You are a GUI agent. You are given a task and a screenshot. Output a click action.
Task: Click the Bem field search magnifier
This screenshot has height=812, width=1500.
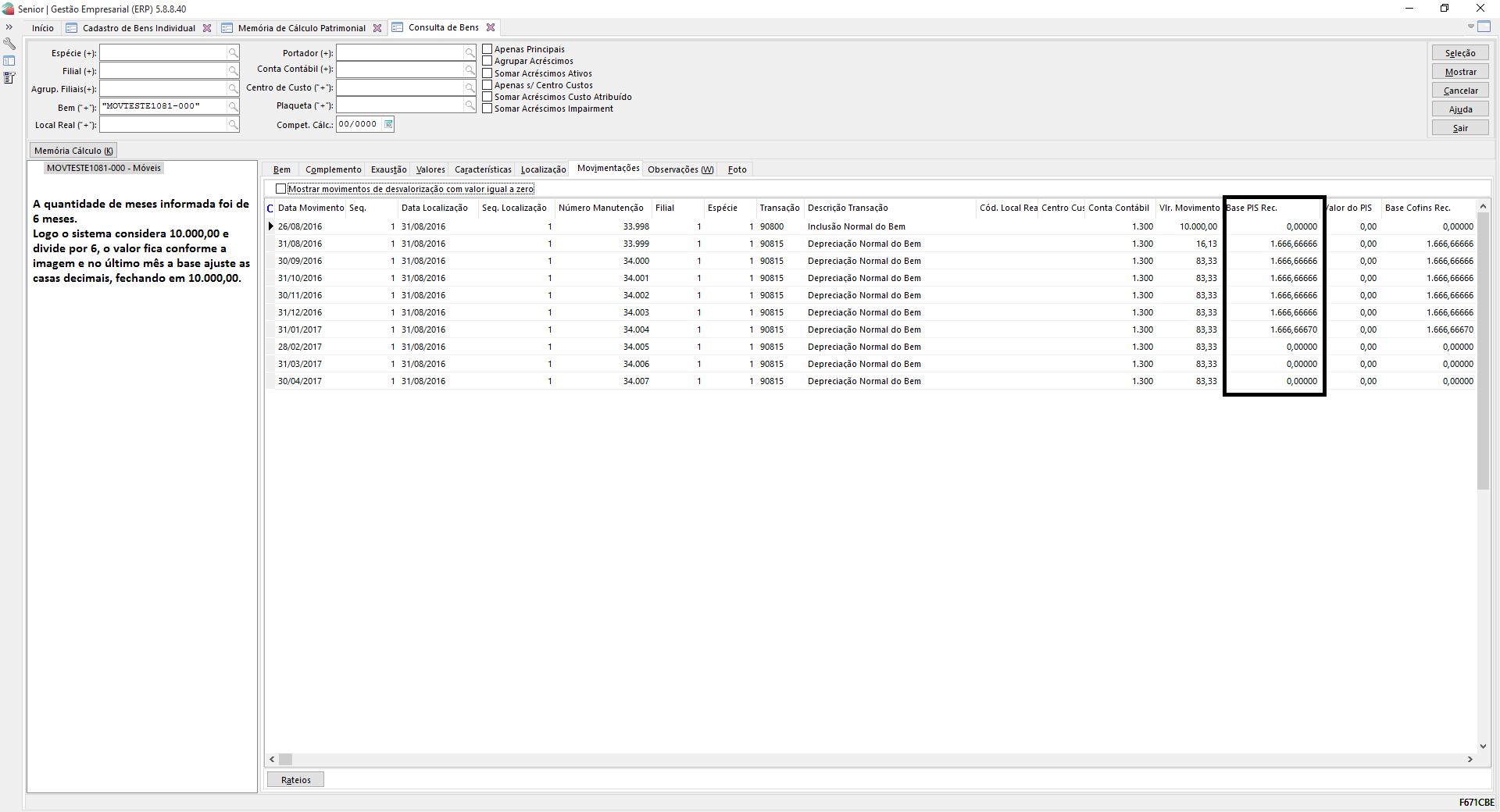pyautogui.click(x=233, y=107)
